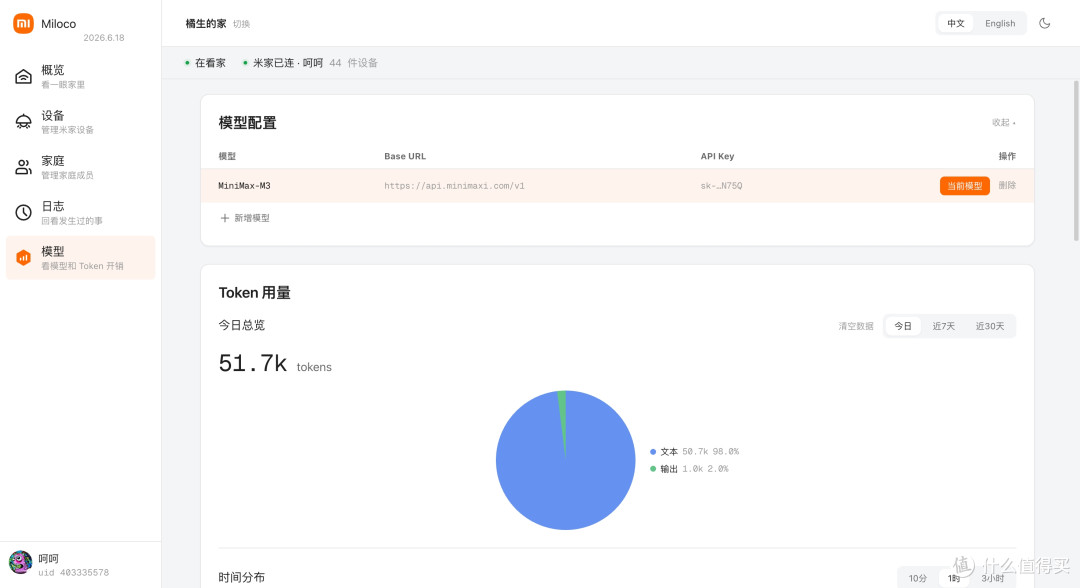Screen dimensions: 1080x588
Task: Select the 1时 interval tab
Action: pos(954,578)
